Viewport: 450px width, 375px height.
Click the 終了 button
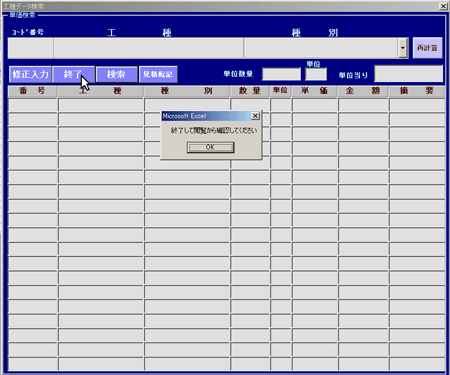74,74
